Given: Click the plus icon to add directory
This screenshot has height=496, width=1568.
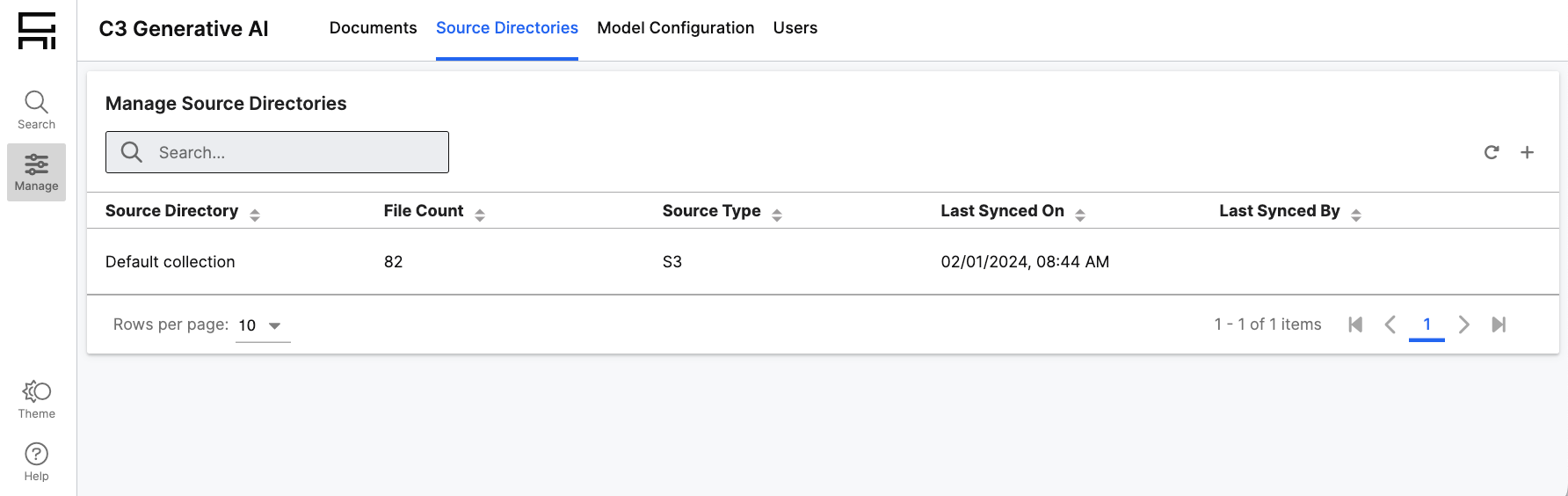Looking at the screenshot, I should tap(1528, 152).
